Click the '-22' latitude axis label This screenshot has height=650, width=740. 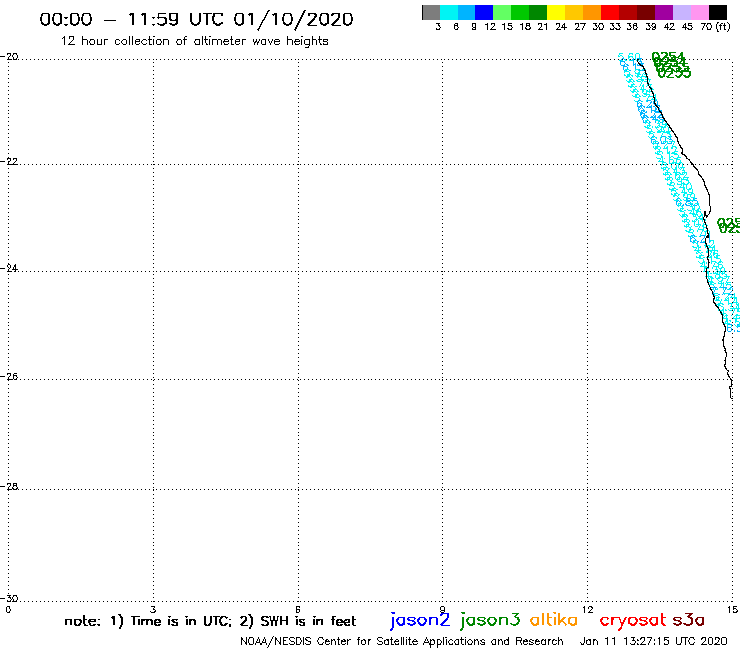9,161
